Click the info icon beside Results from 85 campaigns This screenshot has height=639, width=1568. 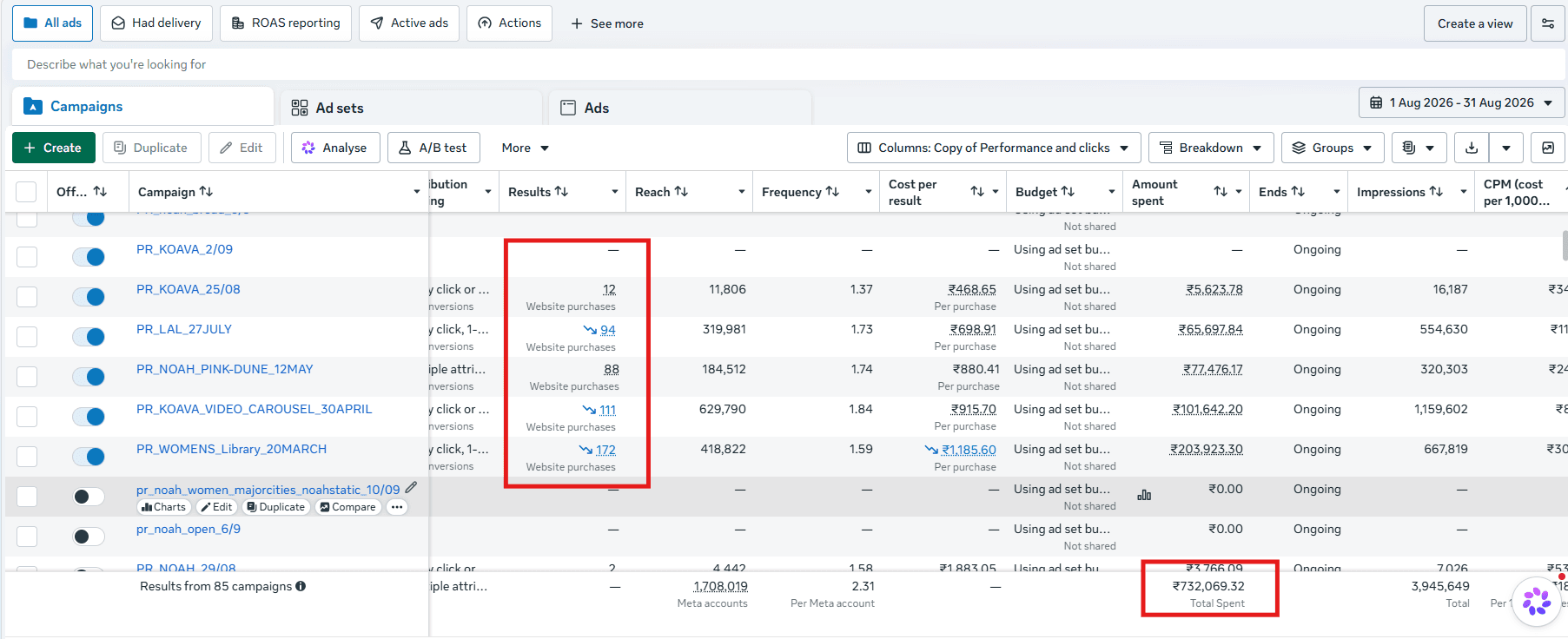[301, 586]
